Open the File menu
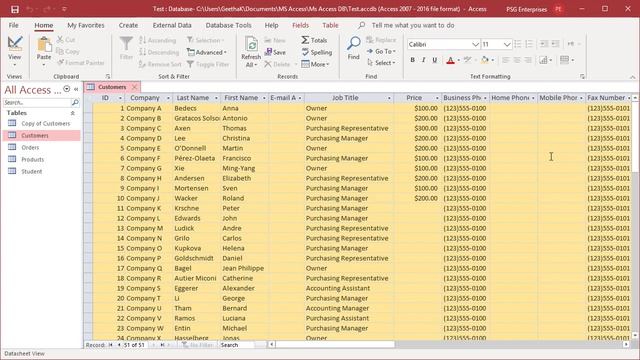Screen dimensions: 640x360 point(13,25)
